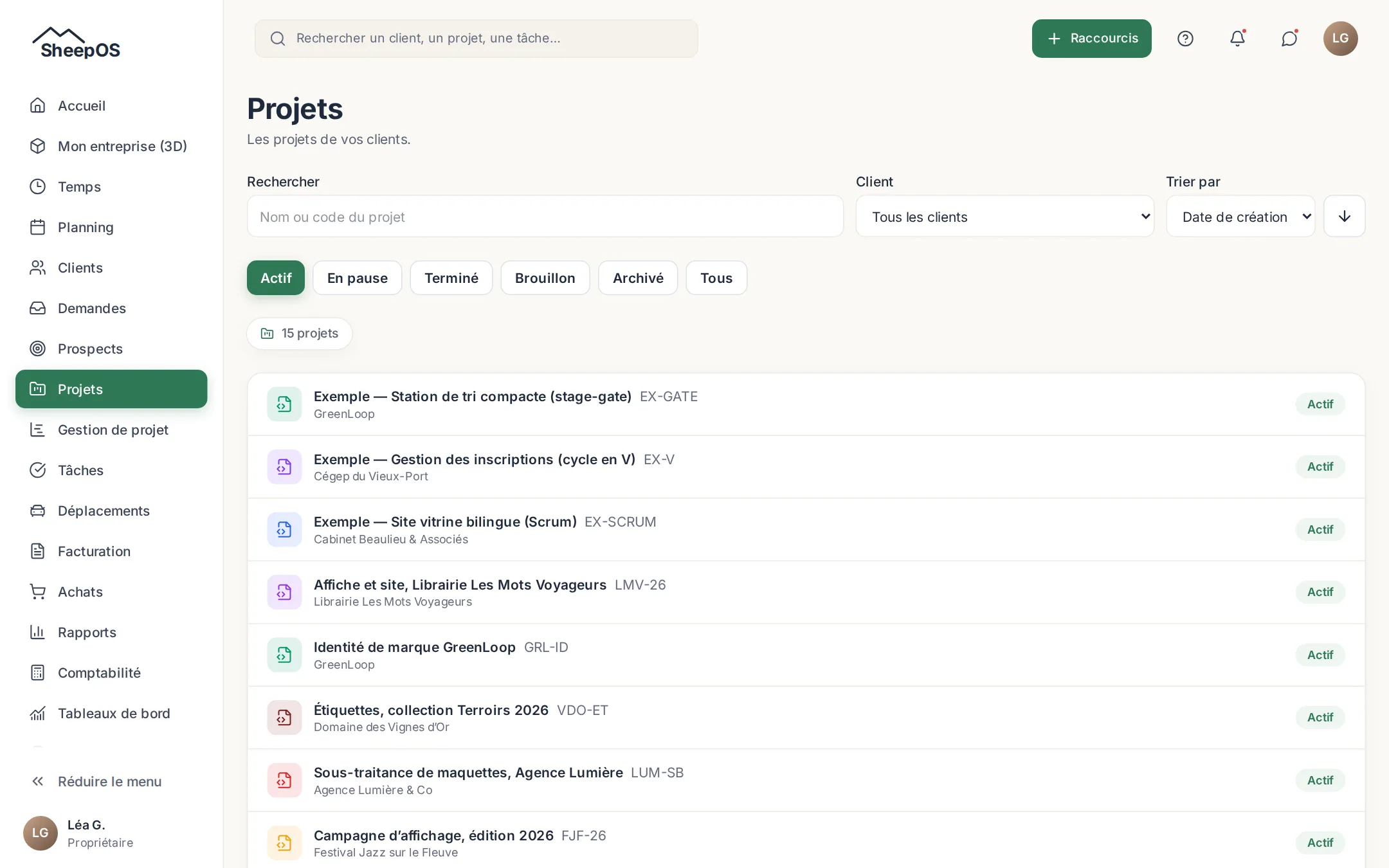The width and height of the screenshot is (1389, 868).
Task: Open notifications bell icon
Action: [1237, 39]
